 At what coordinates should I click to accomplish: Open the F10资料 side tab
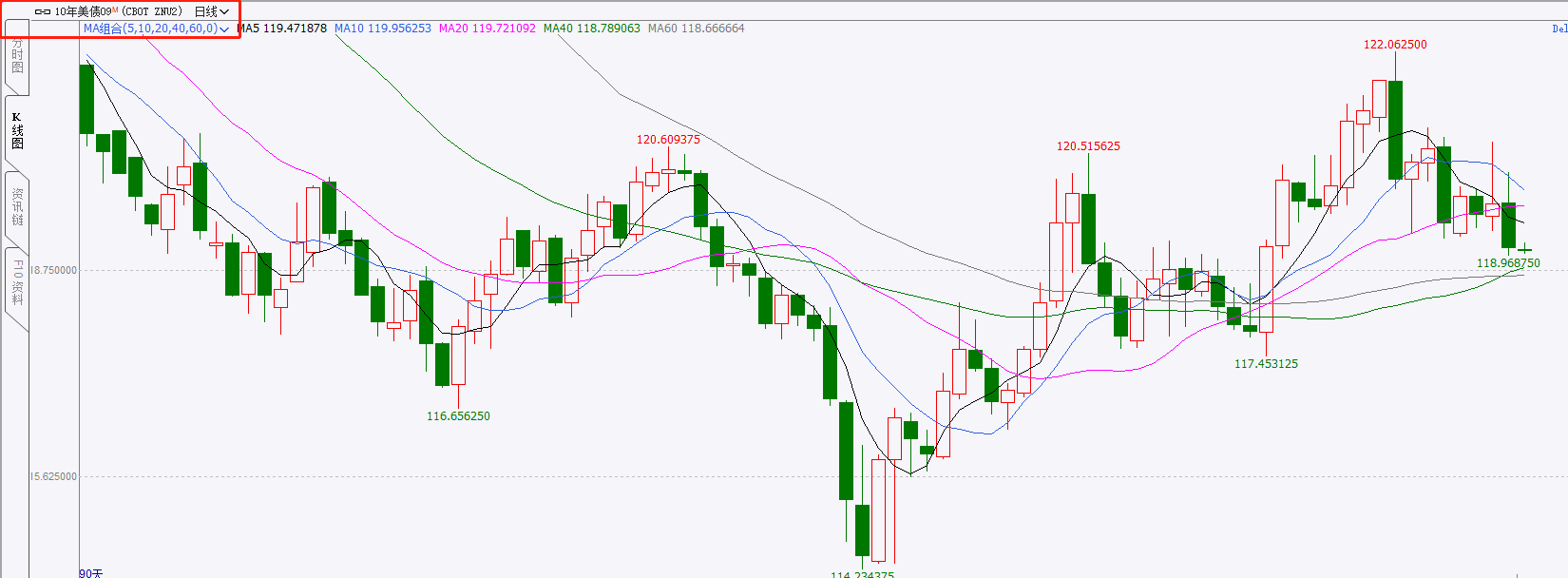(x=17, y=283)
